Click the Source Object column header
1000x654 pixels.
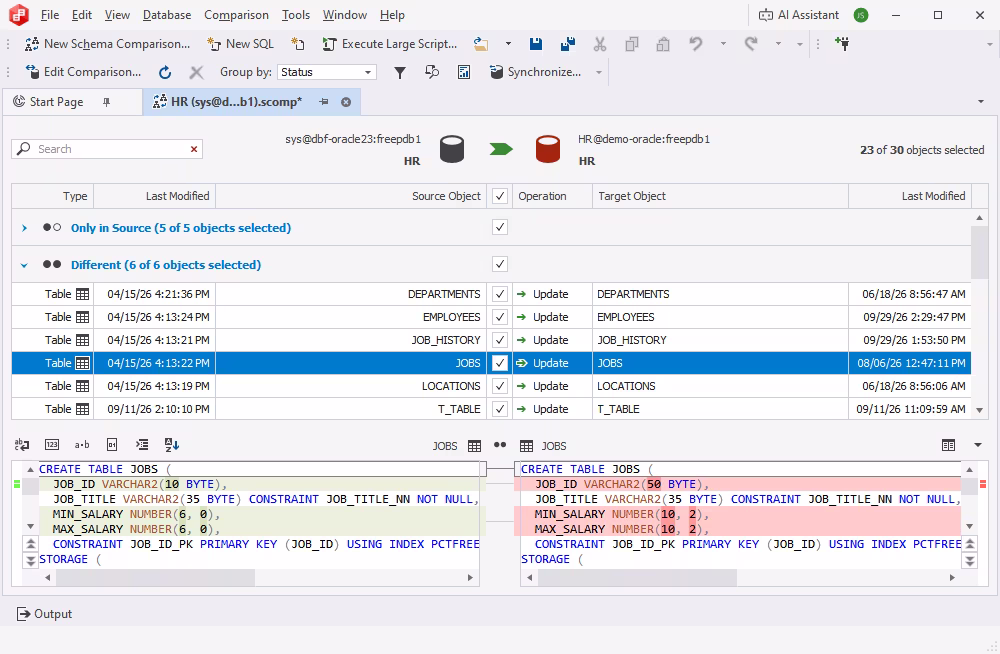tap(351, 196)
